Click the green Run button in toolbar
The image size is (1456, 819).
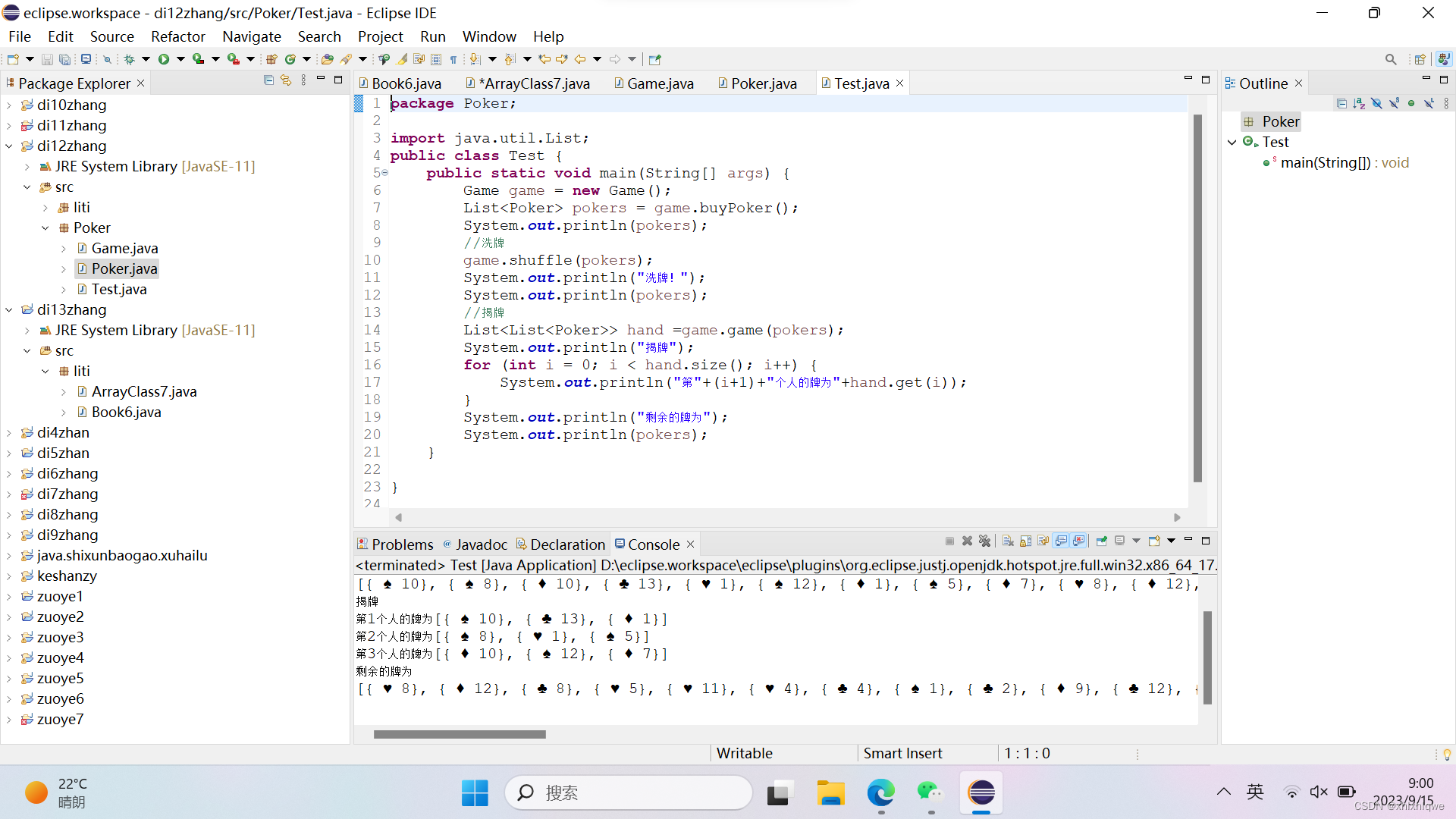(x=163, y=59)
